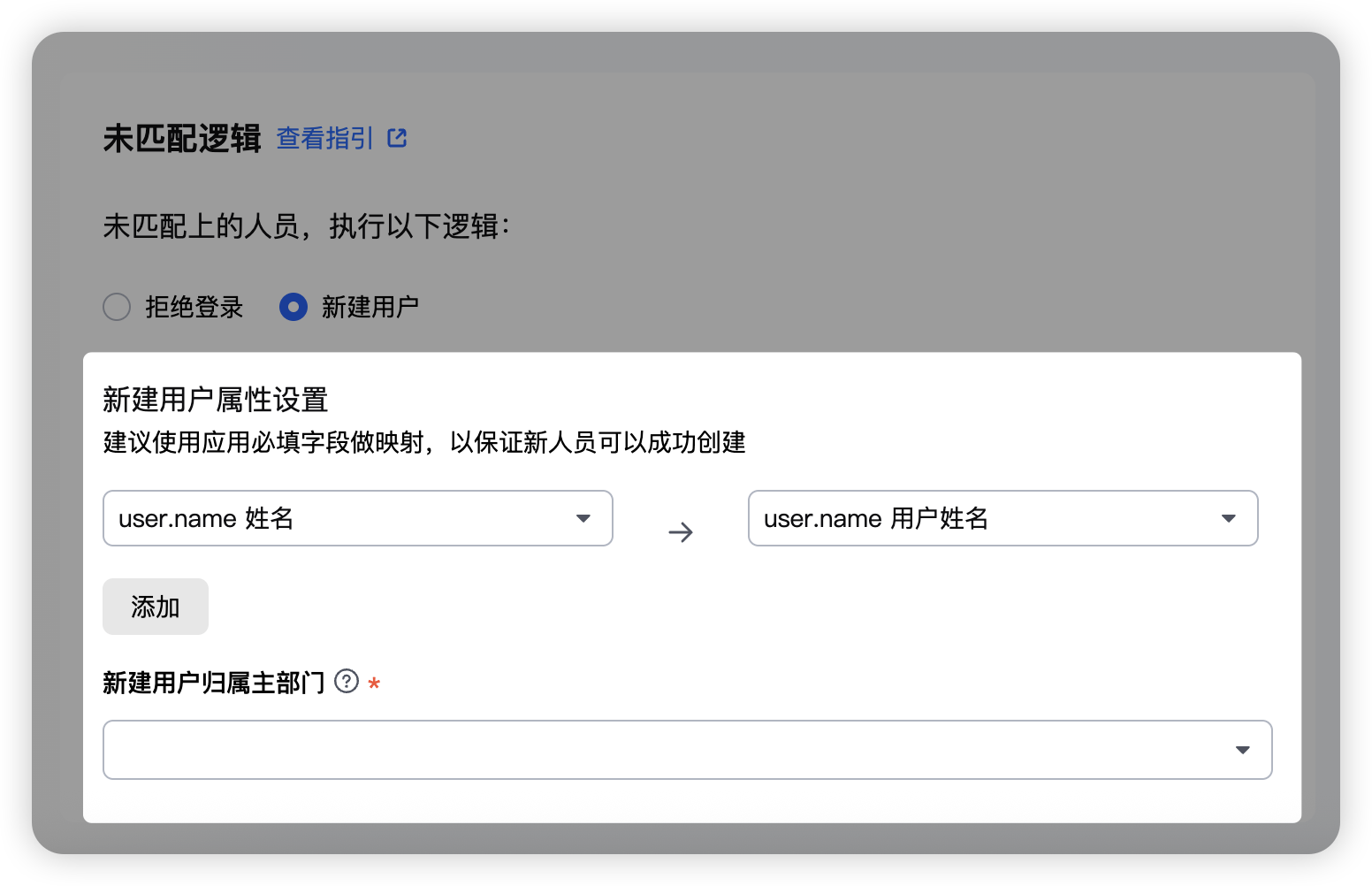Click the caret arrow of user.name 姓名 dropdown
1372x886 pixels.
(583, 518)
